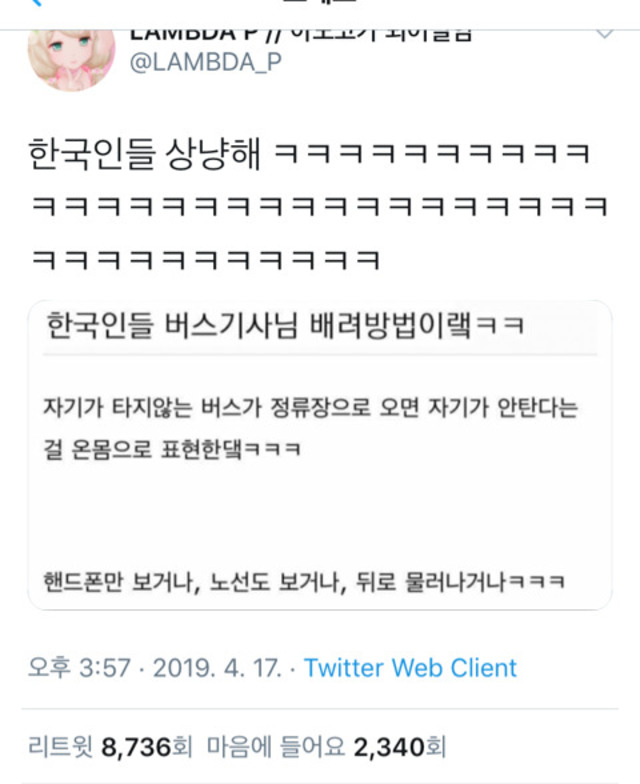This screenshot has height=784, width=640.
Task: Click the blank area inside the quoted card
Action: (x=320, y=515)
